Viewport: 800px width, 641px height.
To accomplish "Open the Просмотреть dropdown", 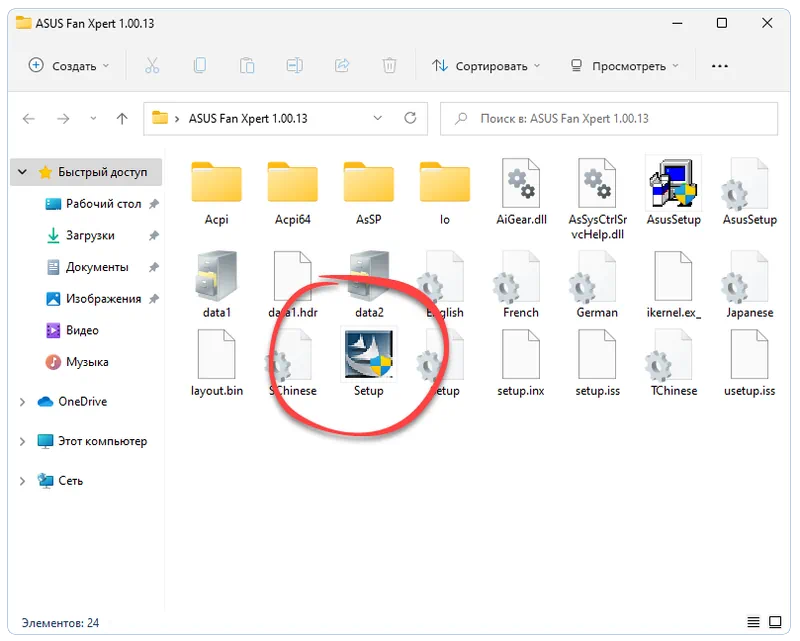I will point(624,66).
